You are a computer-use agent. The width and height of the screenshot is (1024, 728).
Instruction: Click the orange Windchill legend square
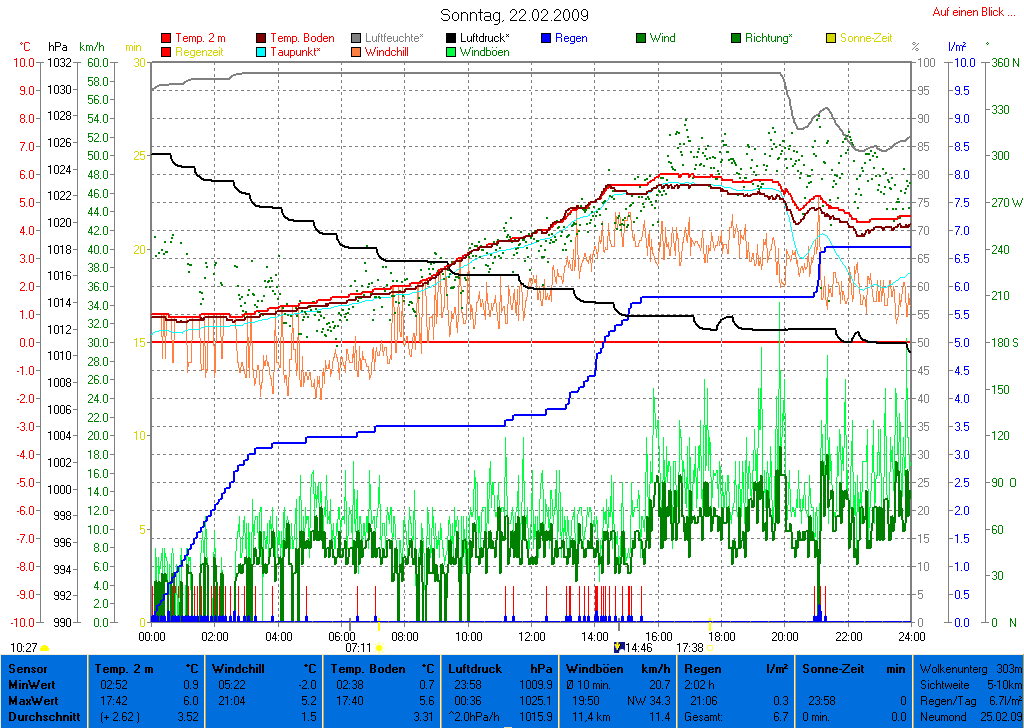click(x=356, y=51)
